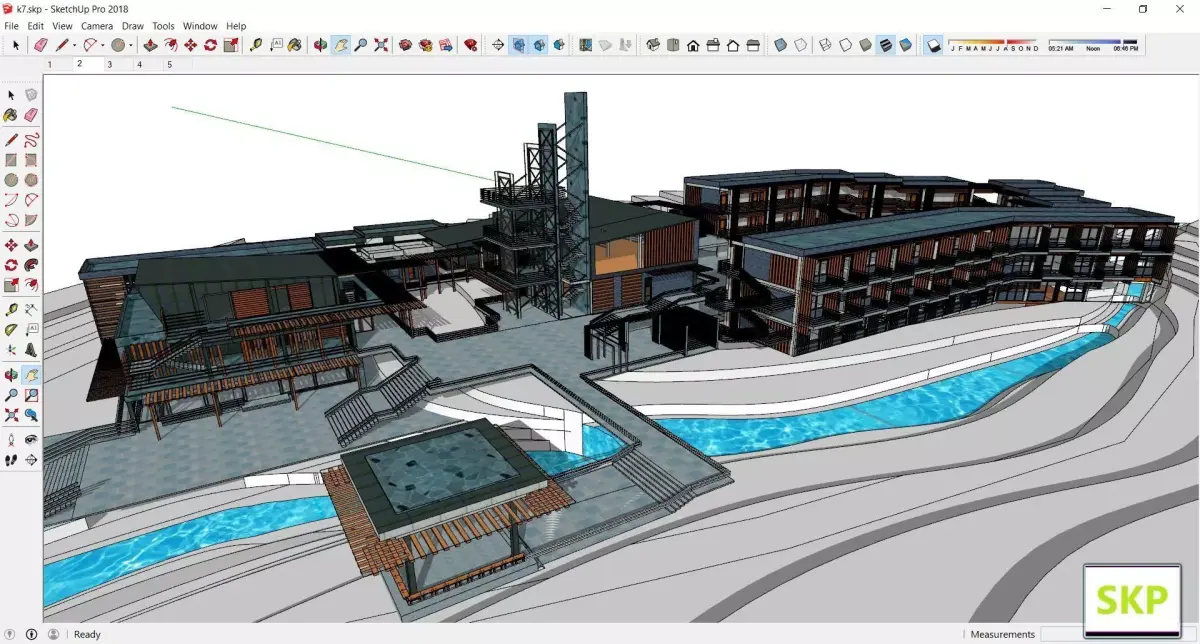
Task: Open the Camera menu
Action: [x=97, y=26]
